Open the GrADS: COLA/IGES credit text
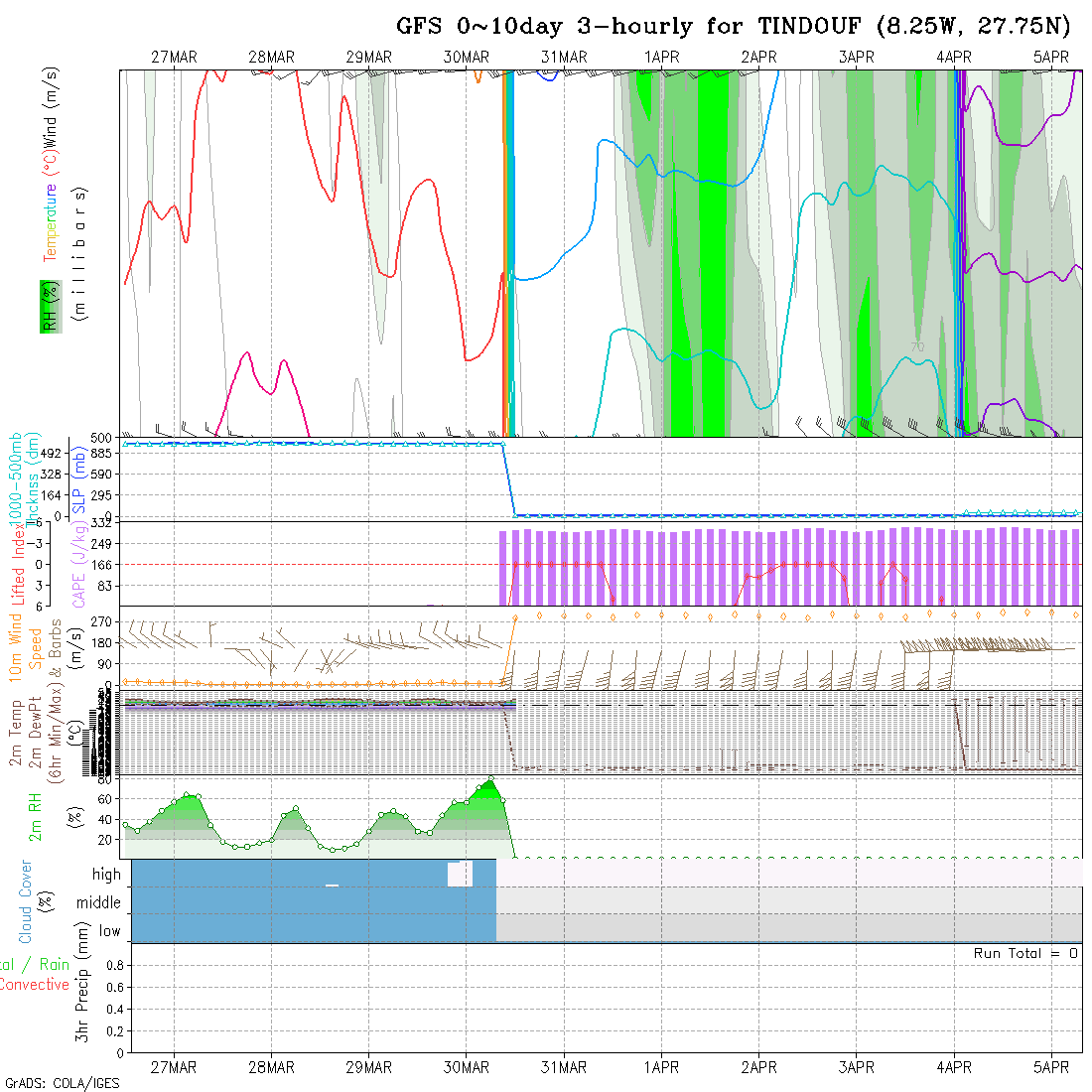Image resolution: width=1092 pixels, height=1092 pixels. 62,1083
